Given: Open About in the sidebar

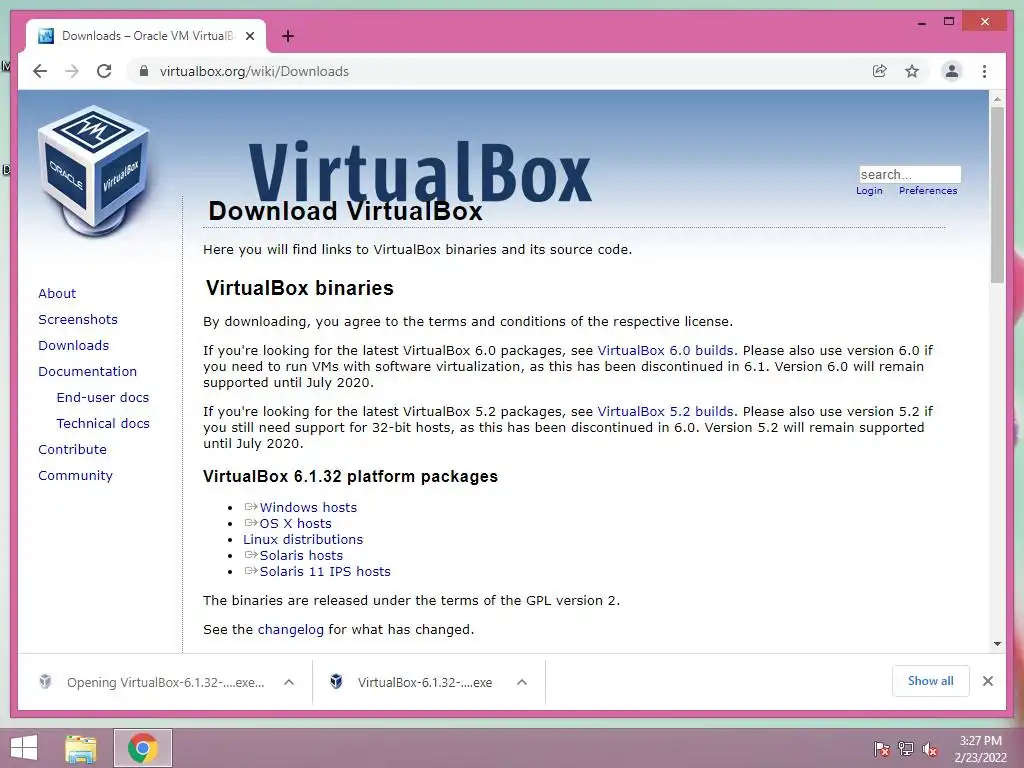Looking at the screenshot, I should [x=57, y=293].
